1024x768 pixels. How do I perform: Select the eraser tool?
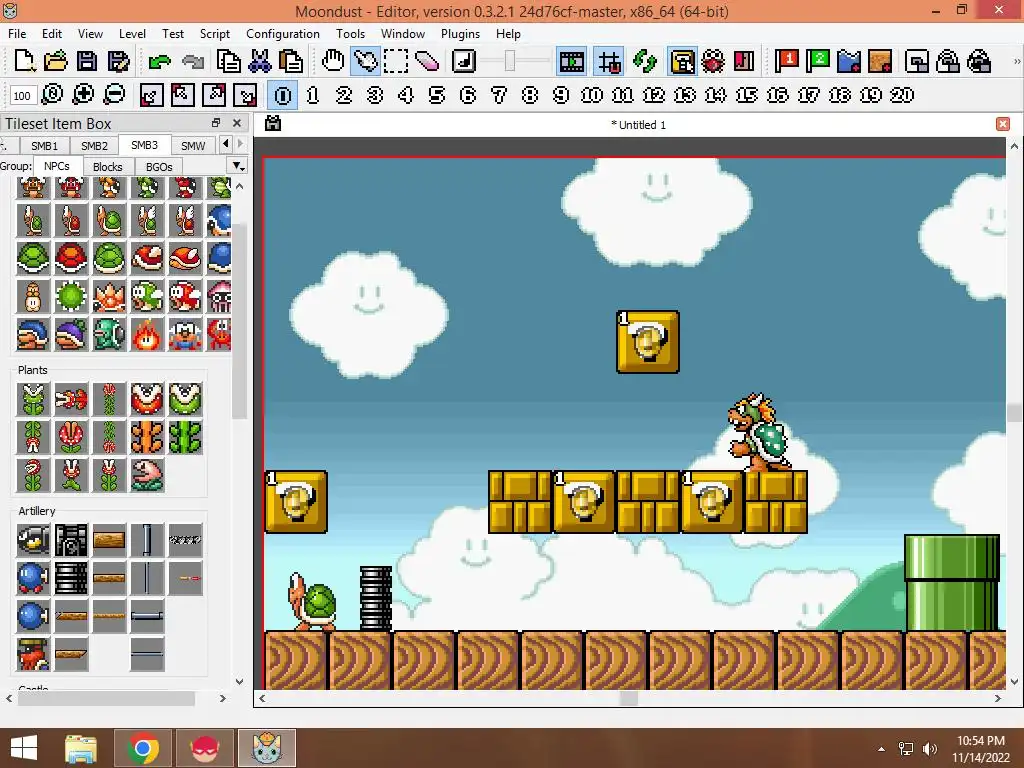point(427,61)
